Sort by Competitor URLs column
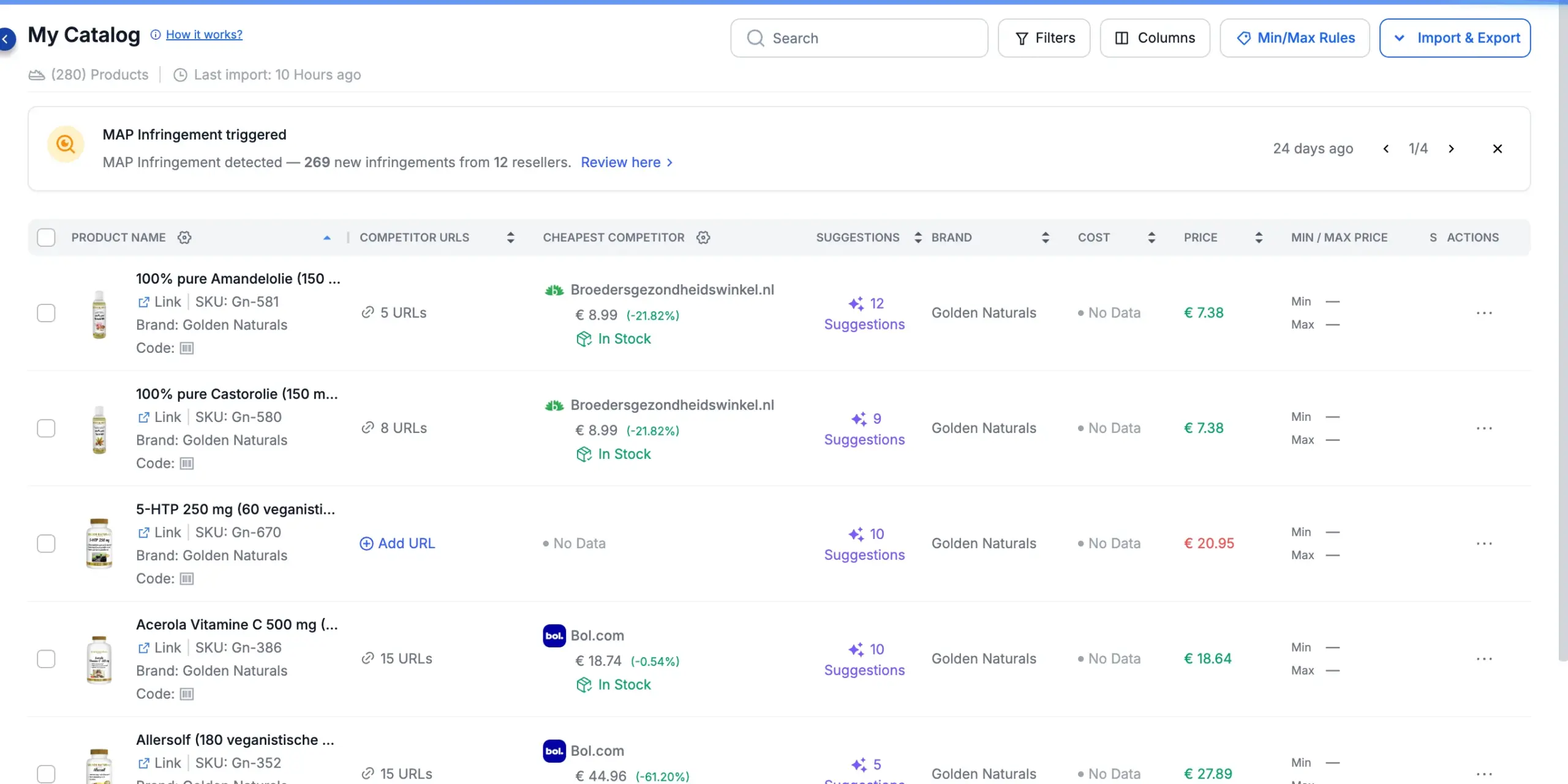This screenshot has height=784, width=1568. pos(511,237)
